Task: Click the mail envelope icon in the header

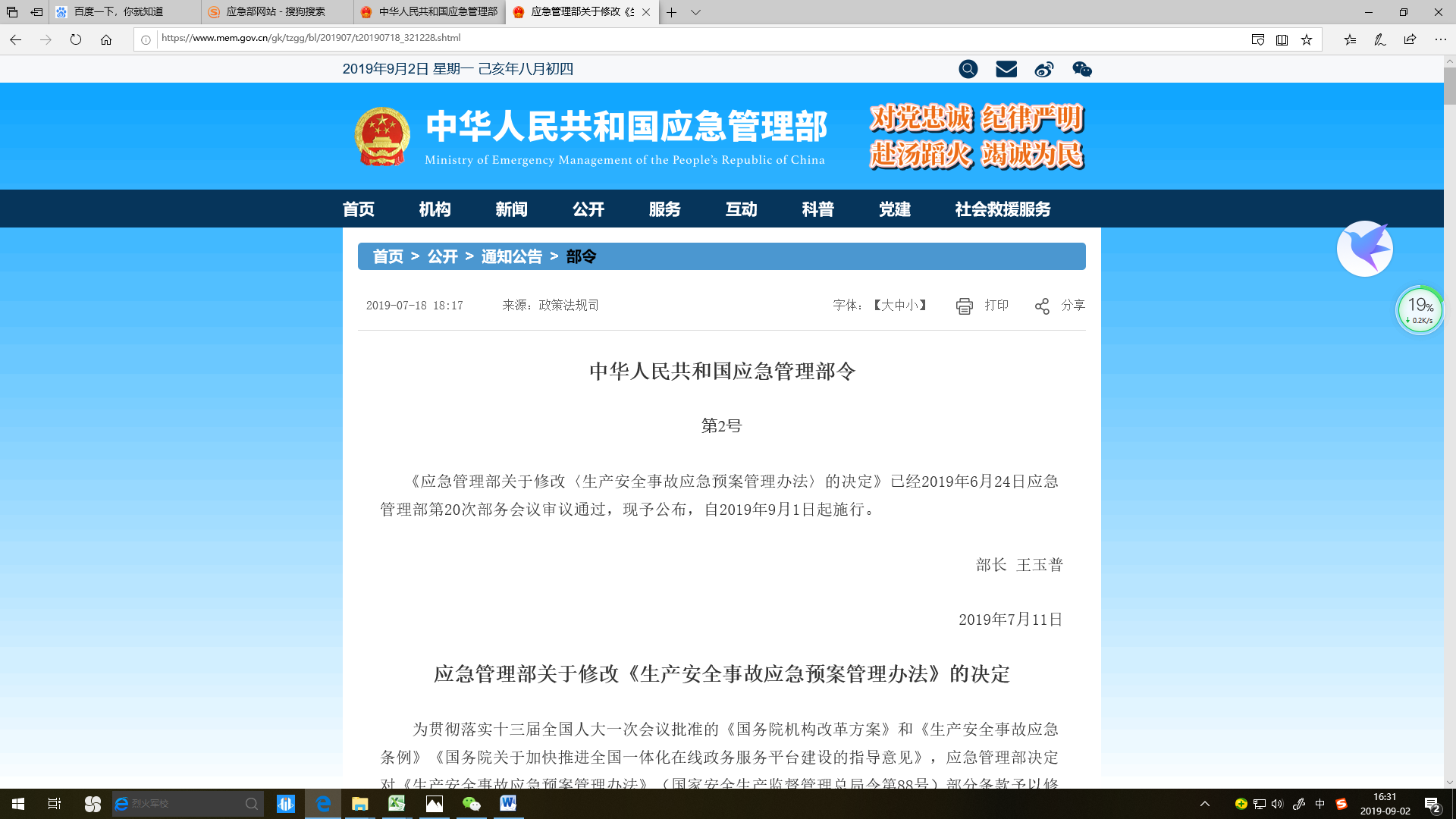Action: [x=1006, y=69]
